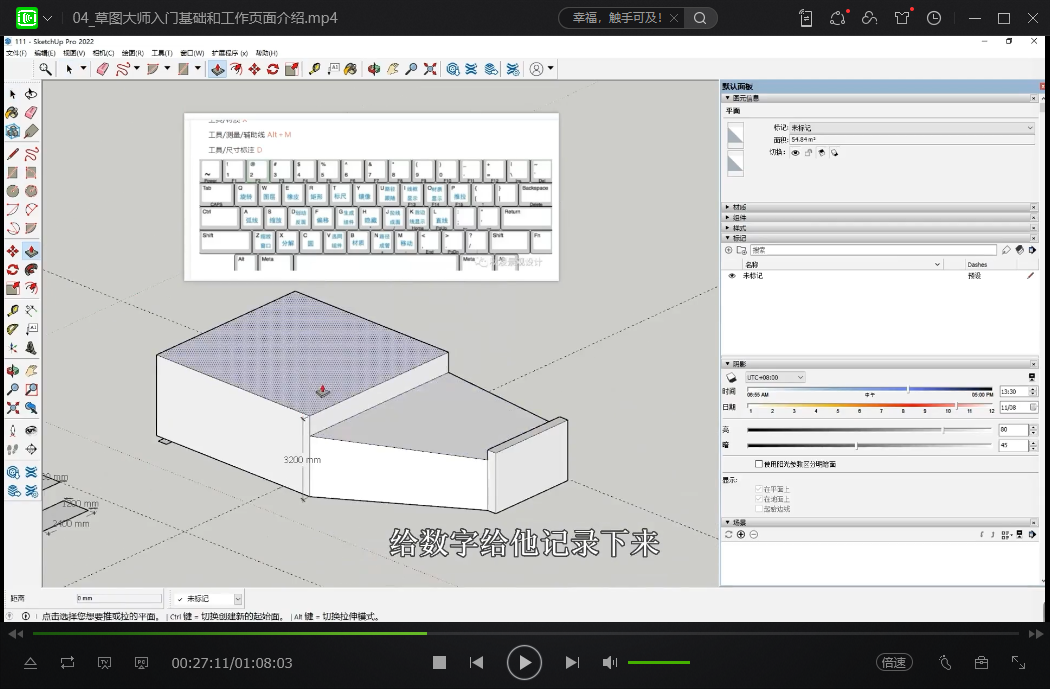Open the UTC+08:00 timezone dropdown
This screenshot has width=1050, height=689.
tap(775, 377)
